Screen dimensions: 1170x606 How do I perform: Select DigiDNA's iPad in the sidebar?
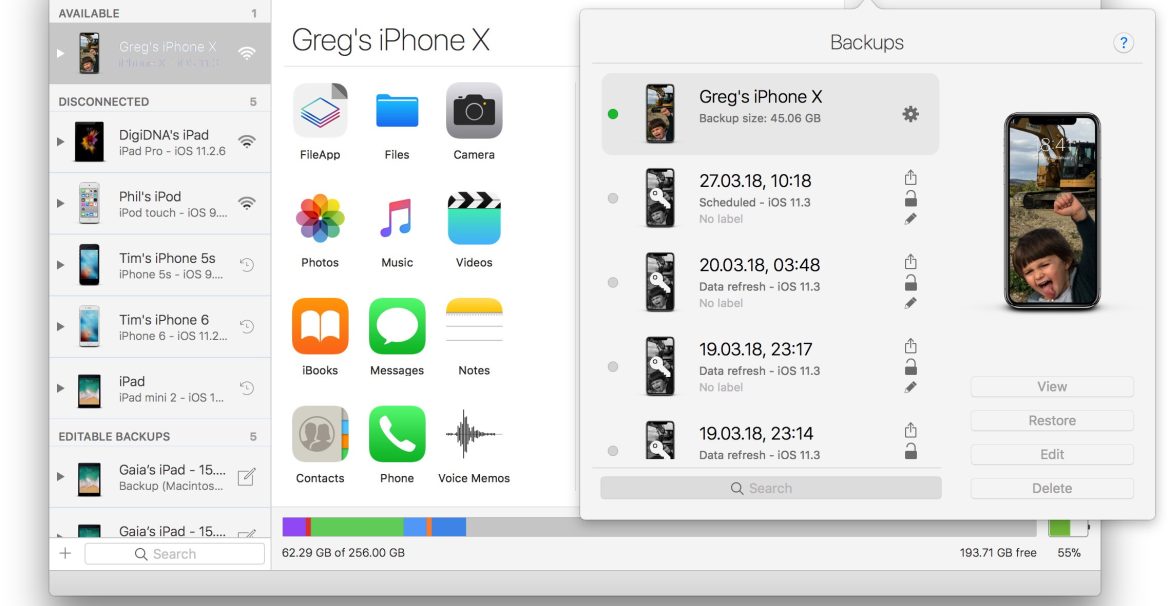[160, 142]
